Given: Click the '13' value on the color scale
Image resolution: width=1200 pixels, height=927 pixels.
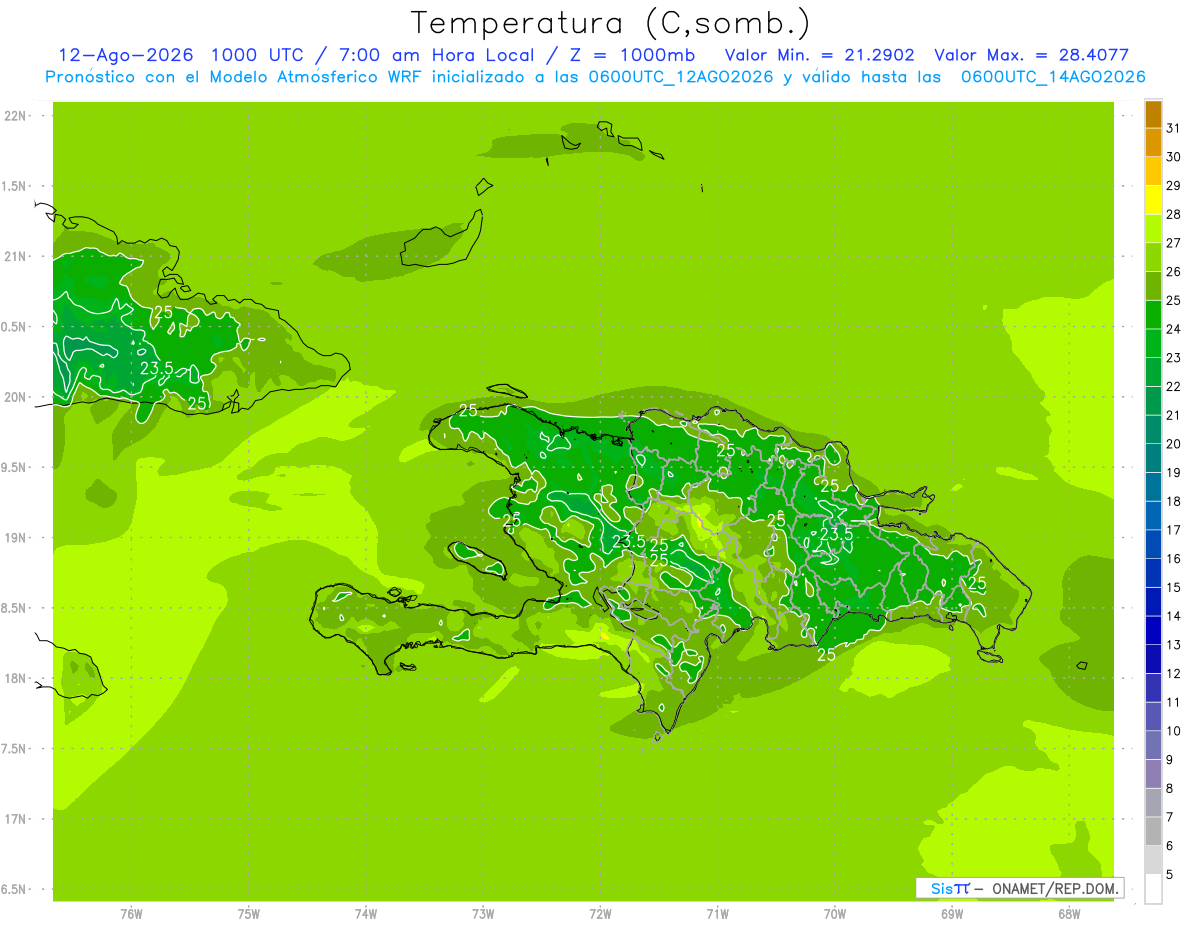Looking at the screenshot, I should [x=1174, y=645].
